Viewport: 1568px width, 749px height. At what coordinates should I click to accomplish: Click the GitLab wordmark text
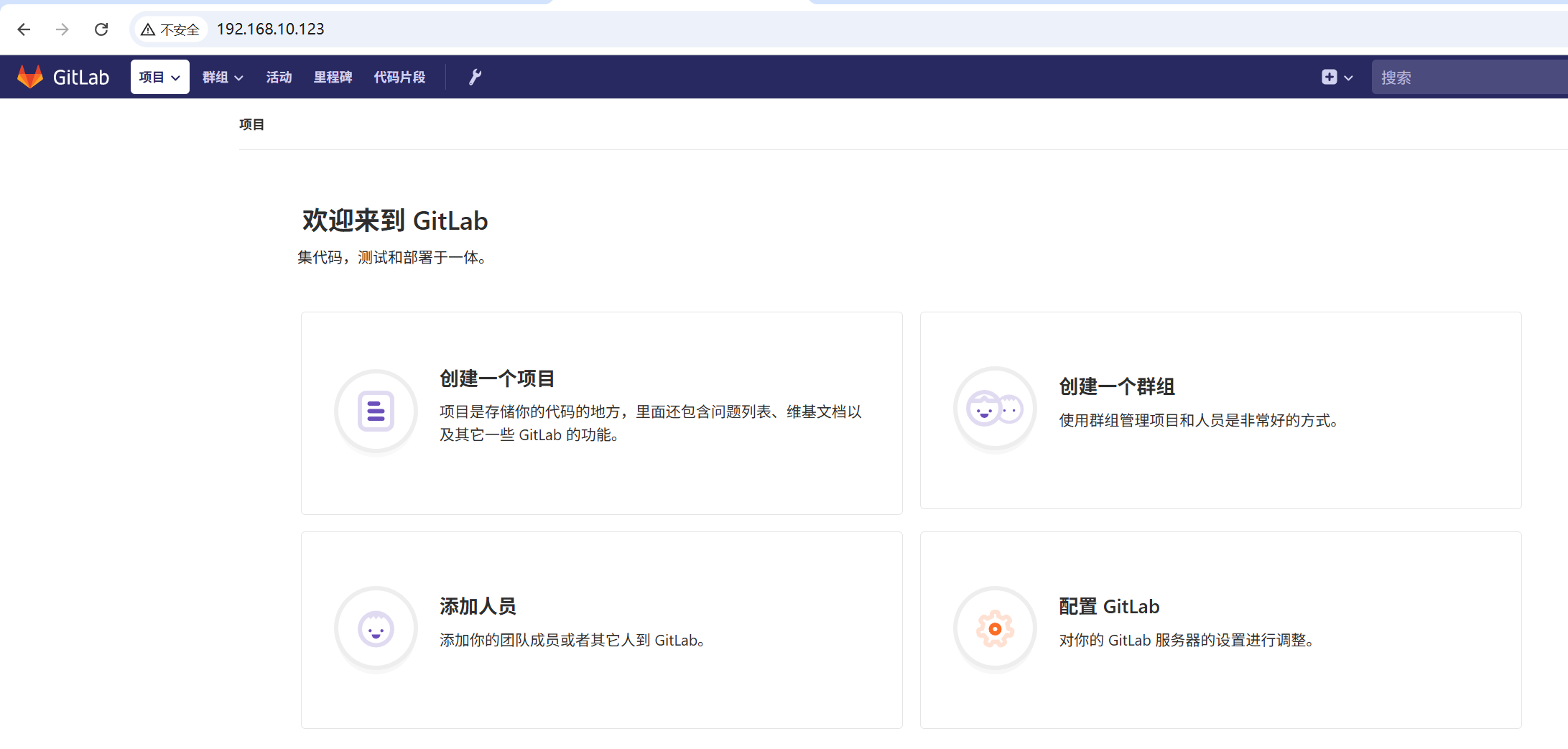[x=81, y=77]
